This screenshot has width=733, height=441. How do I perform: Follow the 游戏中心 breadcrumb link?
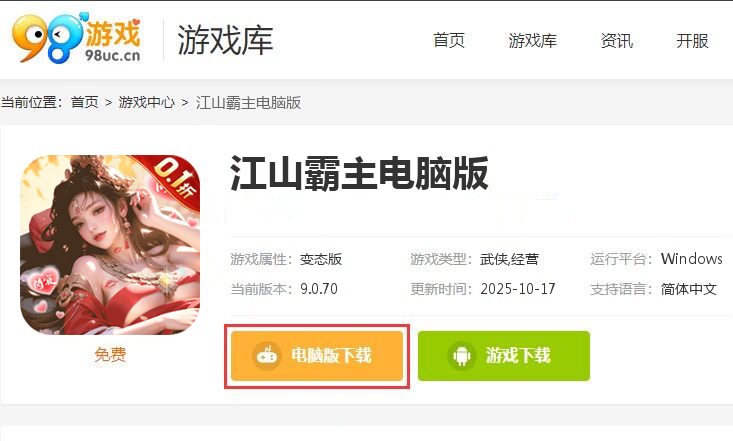click(x=146, y=102)
